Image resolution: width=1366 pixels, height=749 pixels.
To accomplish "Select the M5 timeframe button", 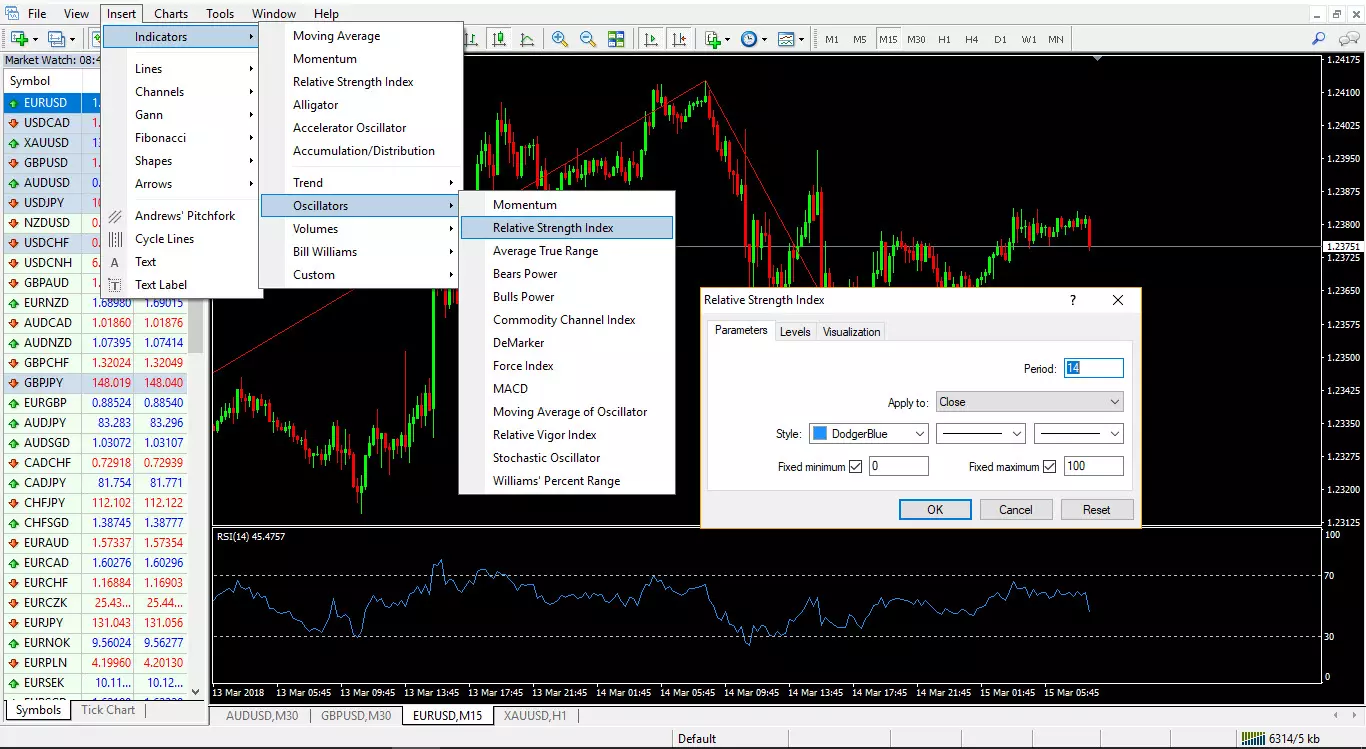I will [860, 39].
